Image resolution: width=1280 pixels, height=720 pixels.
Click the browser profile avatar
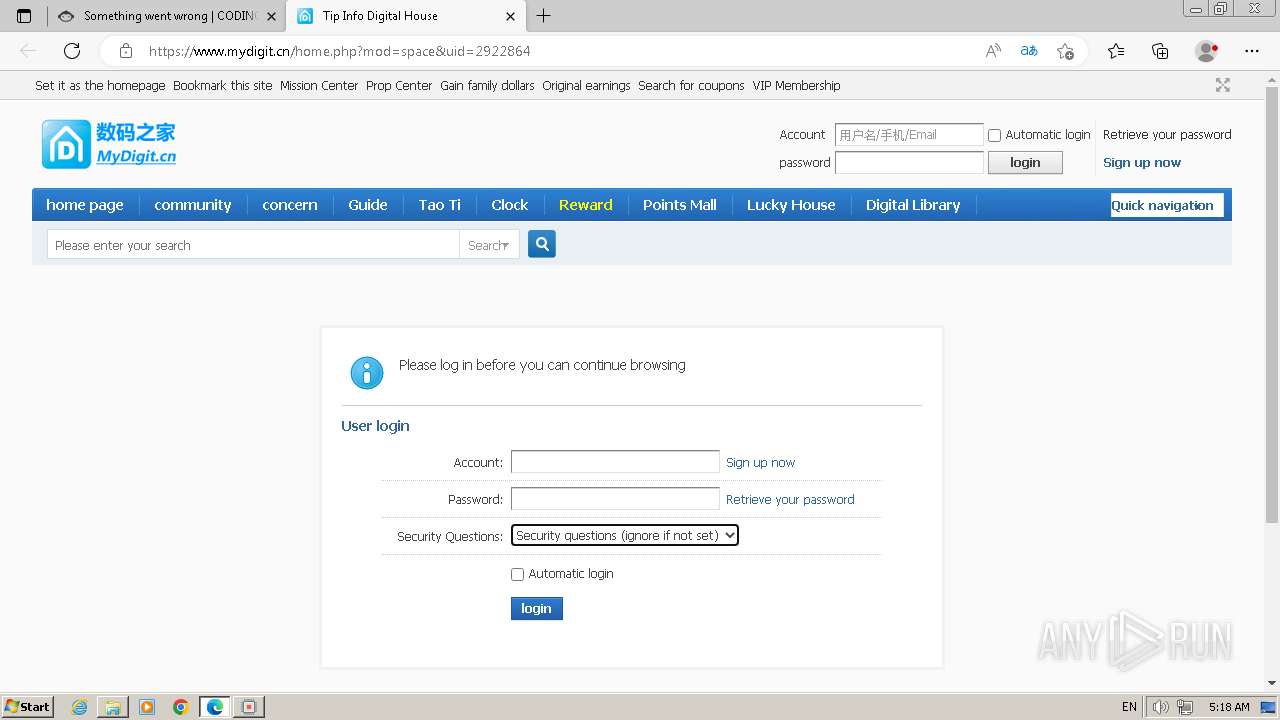pyautogui.click(x=1206, y=51)
